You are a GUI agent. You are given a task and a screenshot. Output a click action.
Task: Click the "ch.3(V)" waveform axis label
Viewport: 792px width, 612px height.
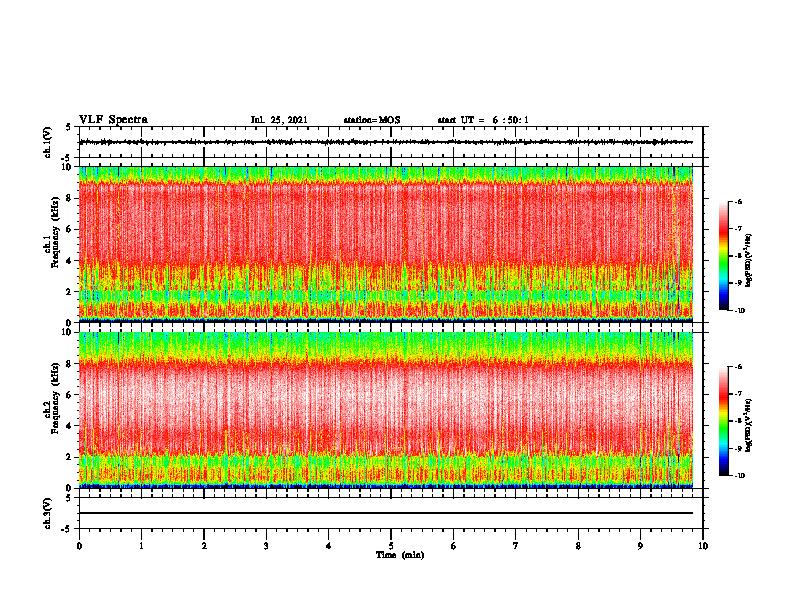(x=48, y=513)
